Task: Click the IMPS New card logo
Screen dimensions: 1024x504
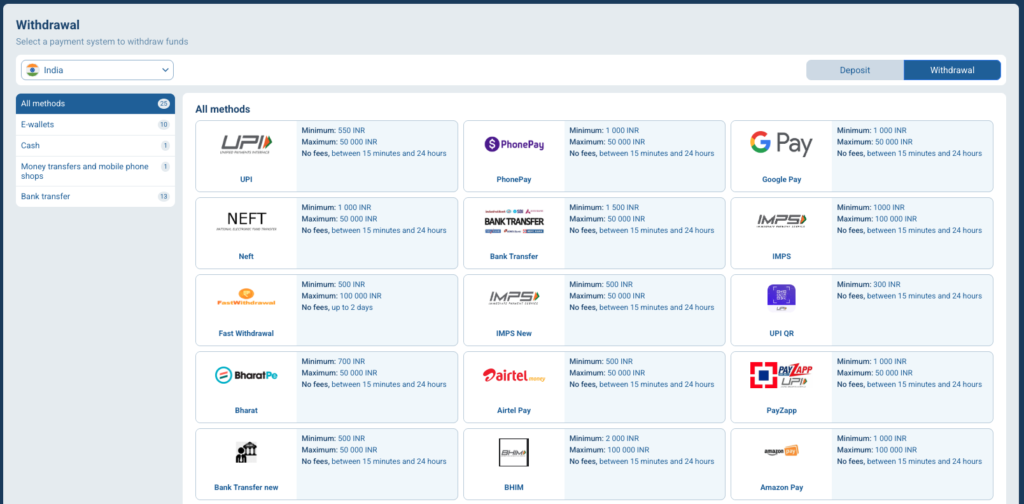Action: 514,298
